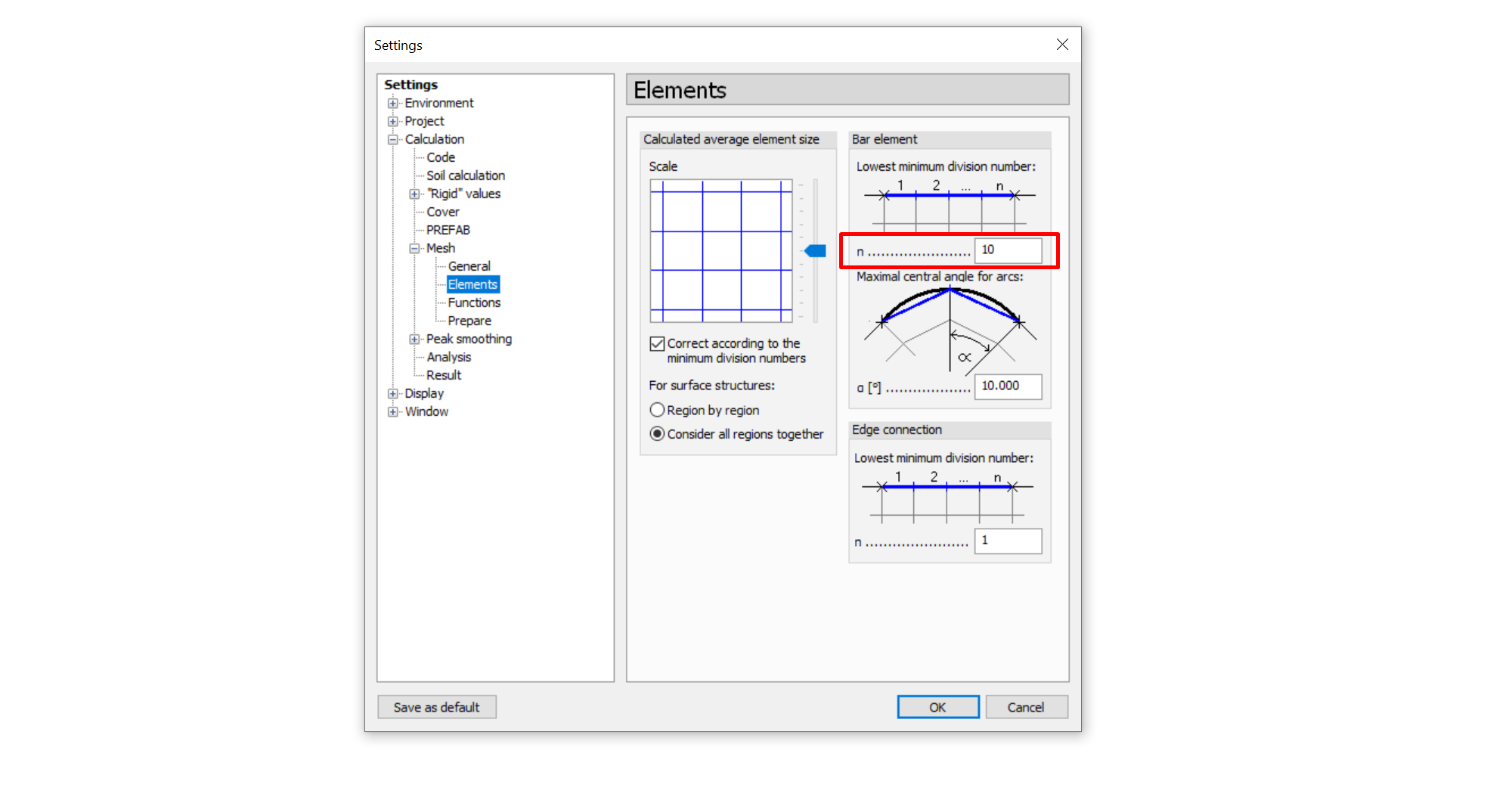Expand the Environment tree node
The width and height of the screenshot is (1512, 794).
point(392,104)
